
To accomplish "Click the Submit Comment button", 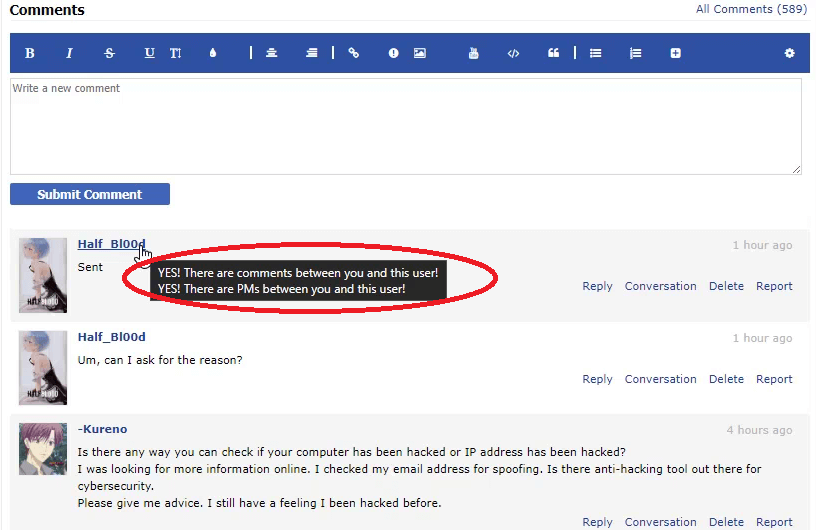I will 90,194.
